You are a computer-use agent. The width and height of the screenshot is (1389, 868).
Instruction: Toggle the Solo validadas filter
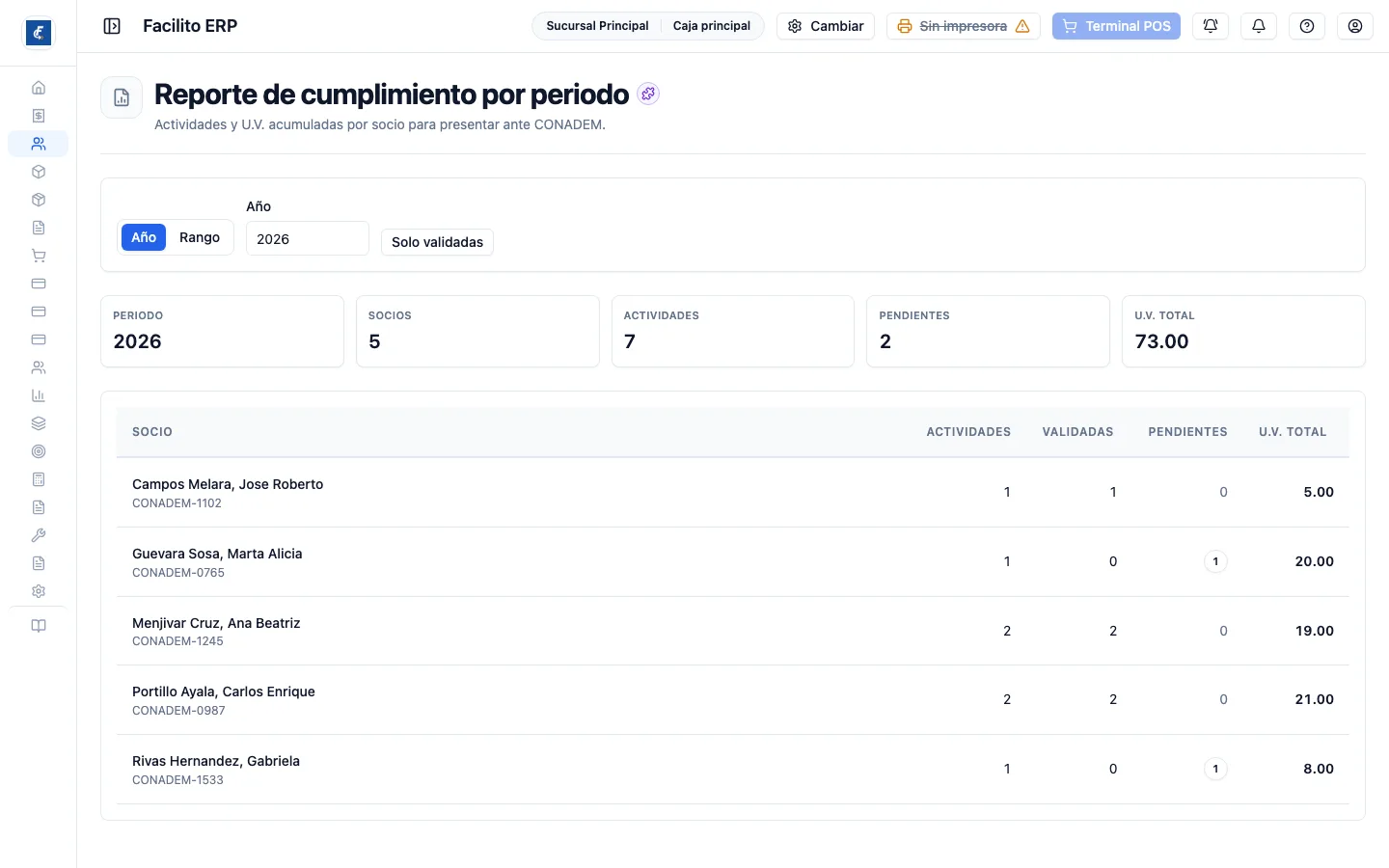[x=437, y=242]
